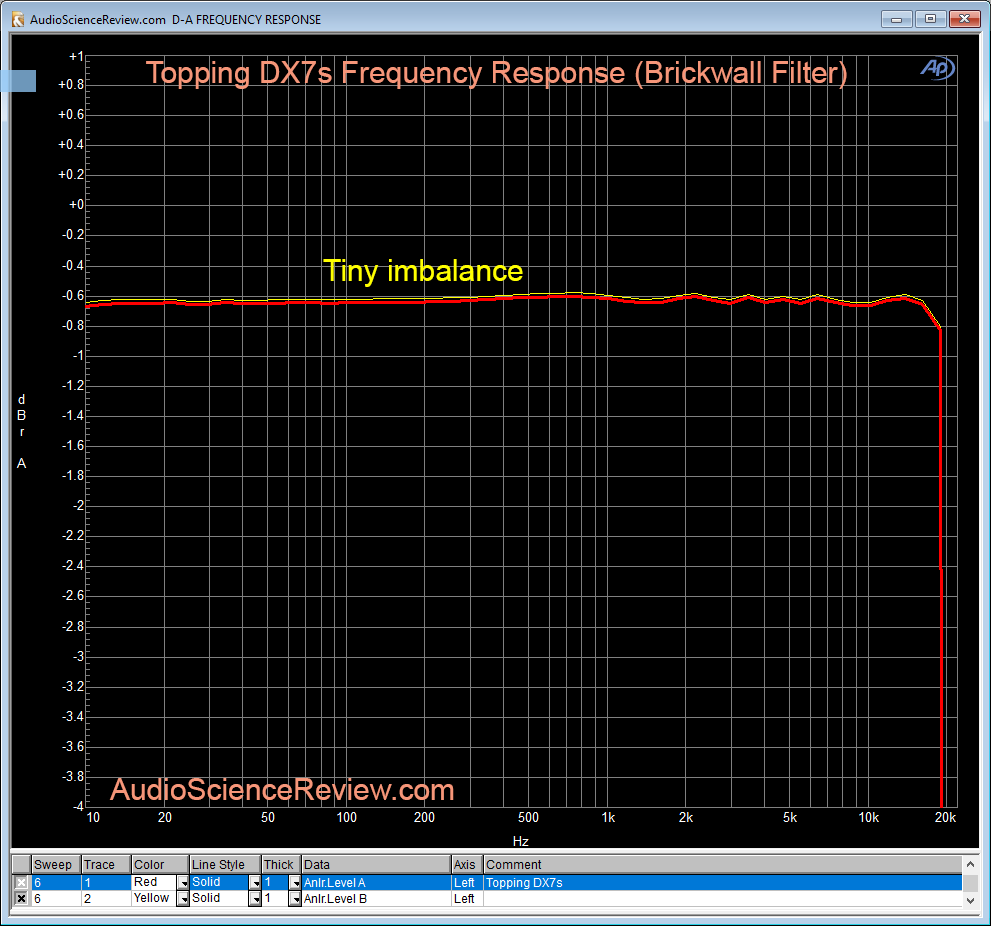Click the Sweep column header
The height and width of the screenshot is (926, 991).
coord(56,865)
